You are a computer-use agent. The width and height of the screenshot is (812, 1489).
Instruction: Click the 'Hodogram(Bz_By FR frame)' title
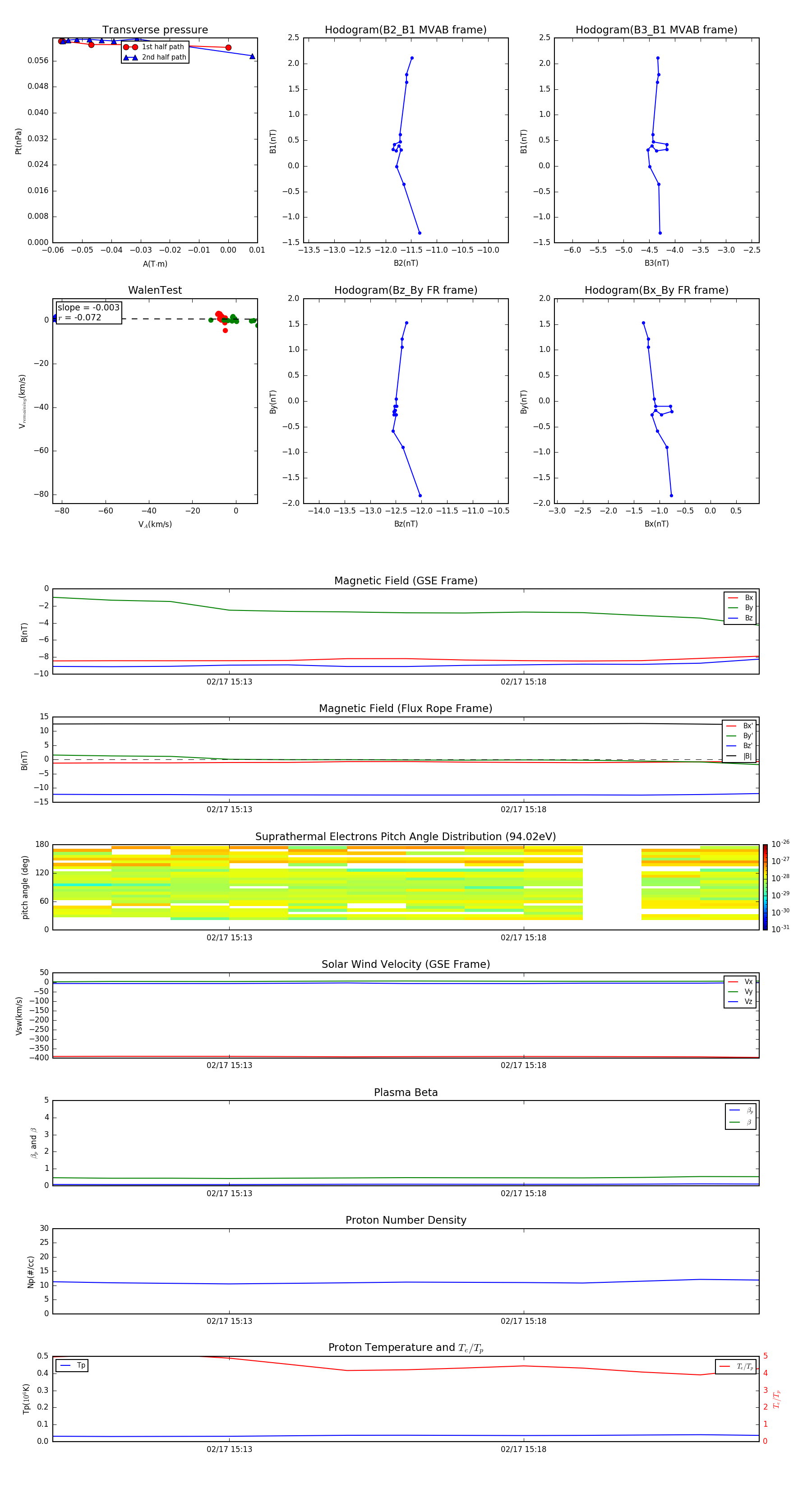(406, 290)
